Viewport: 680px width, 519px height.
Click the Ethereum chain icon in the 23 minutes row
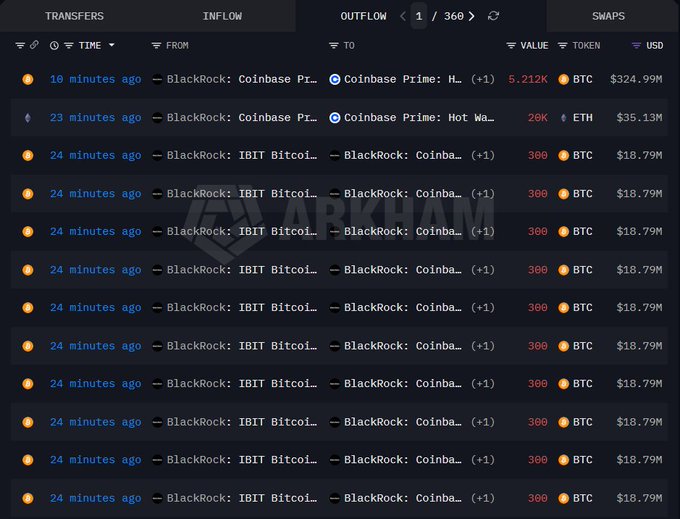pyautogui.click(x=28, y=118)
